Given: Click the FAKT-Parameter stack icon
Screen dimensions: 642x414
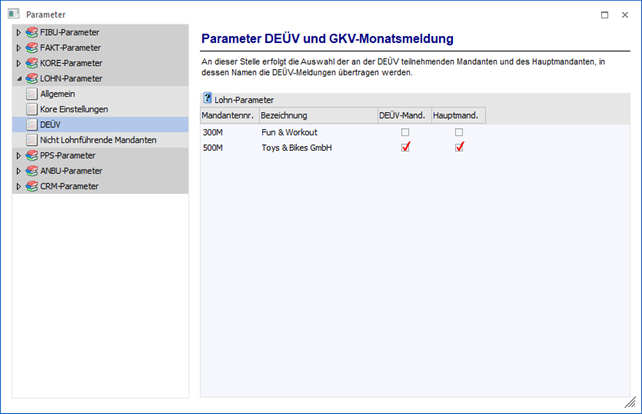Looking at the screenshot, I should [32, 48].
